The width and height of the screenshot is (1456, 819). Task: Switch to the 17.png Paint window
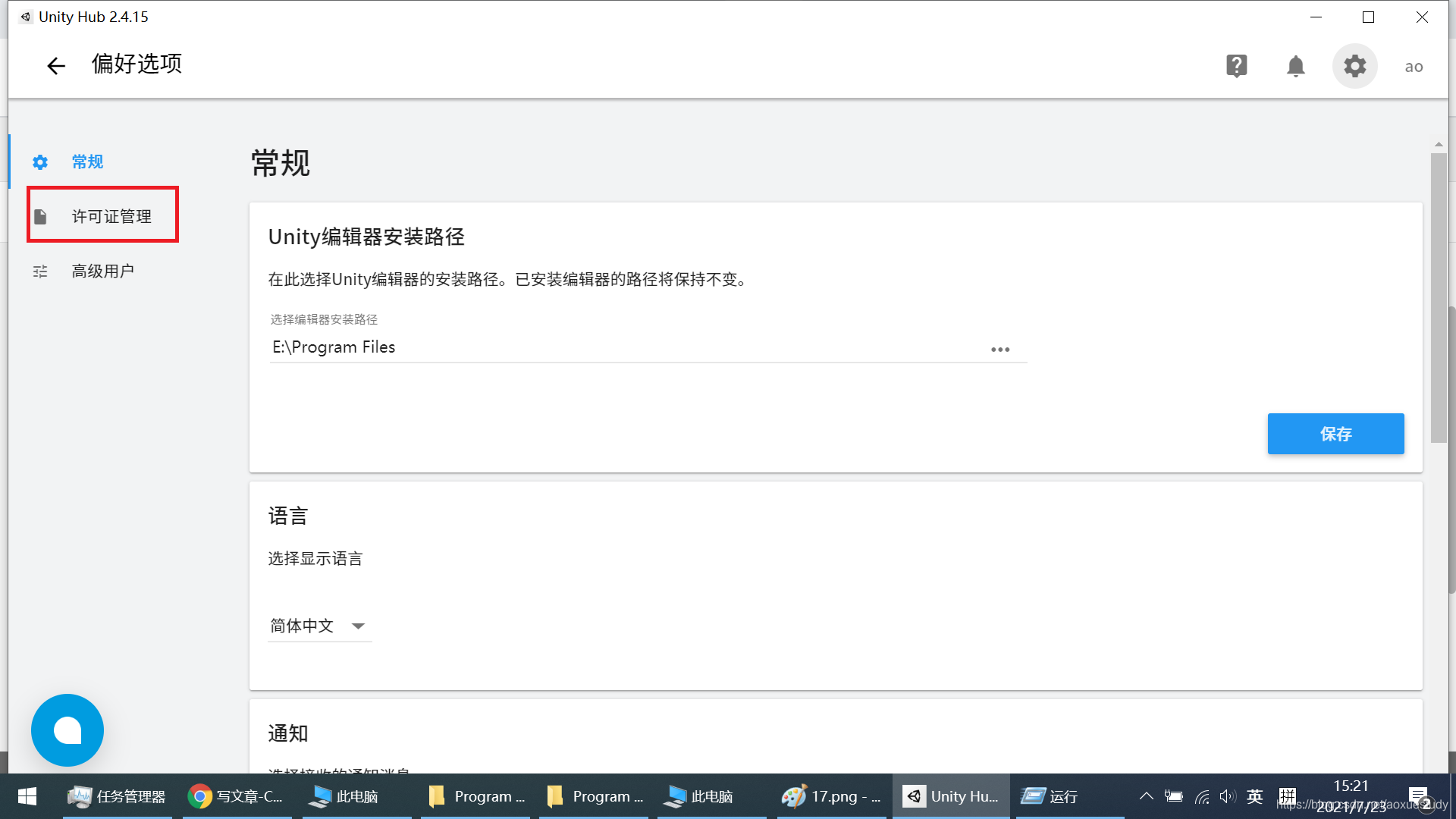point(831,796)
